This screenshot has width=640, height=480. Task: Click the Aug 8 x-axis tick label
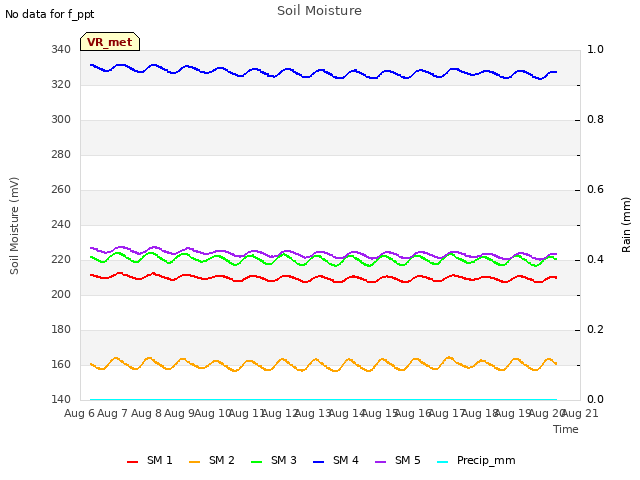point(146,413)
